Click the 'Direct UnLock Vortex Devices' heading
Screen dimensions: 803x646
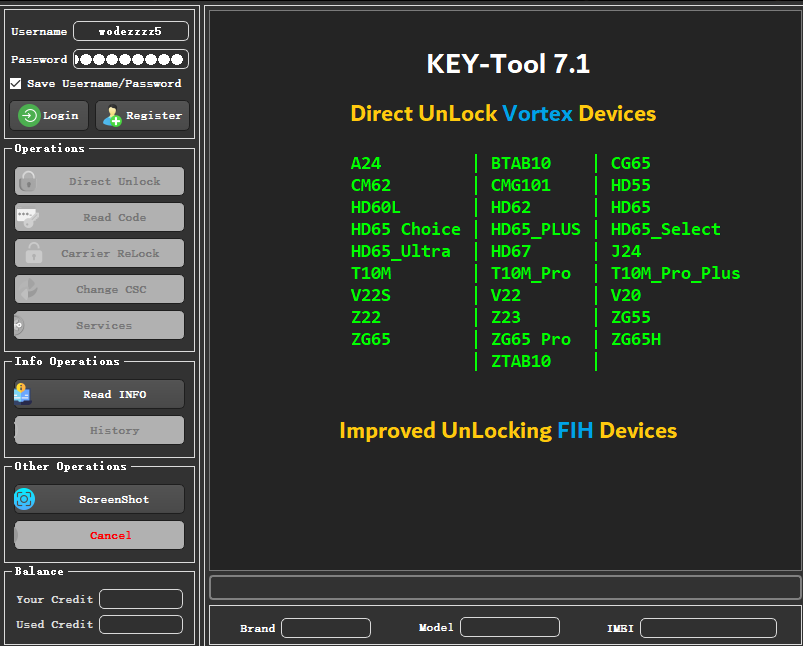503,114
